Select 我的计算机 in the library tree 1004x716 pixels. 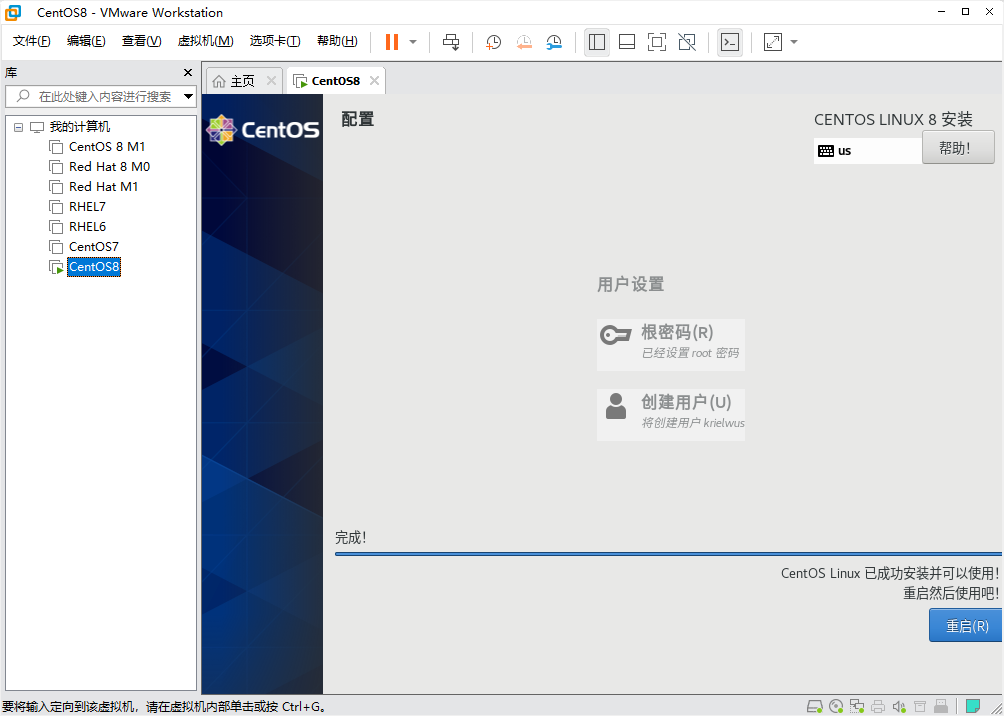pos(80,127)
